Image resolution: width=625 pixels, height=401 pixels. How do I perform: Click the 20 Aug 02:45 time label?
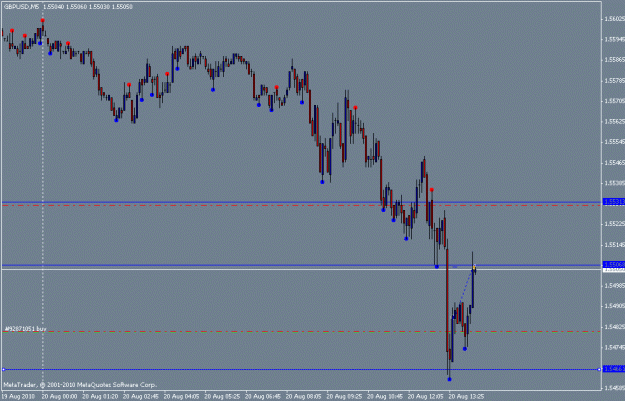coord(141,397)
